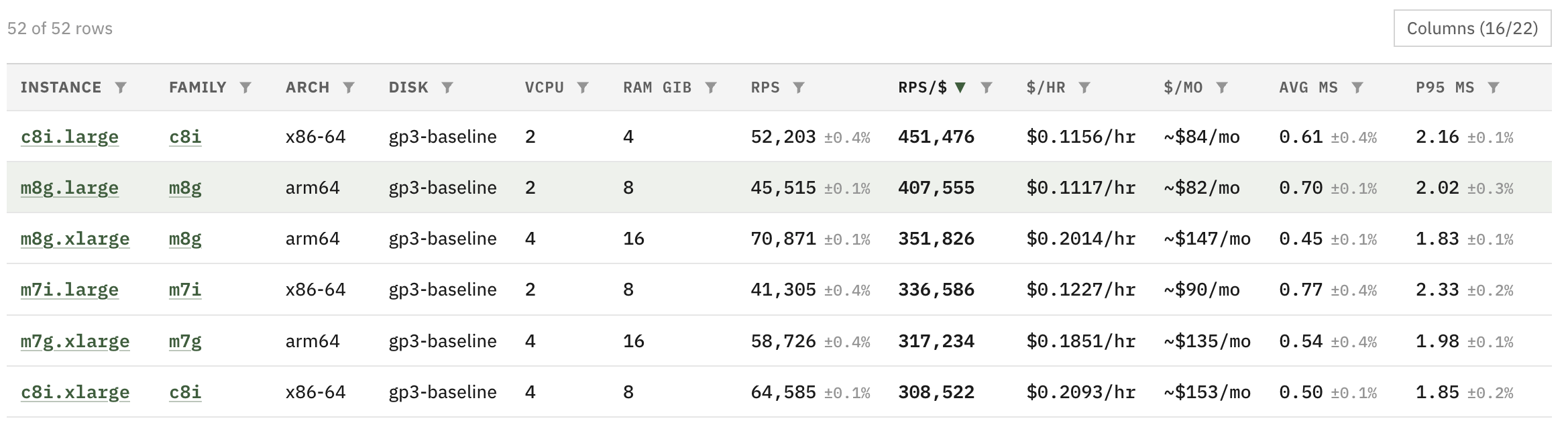Open the m8g.xlarge instance link

(x=75, y=239)
